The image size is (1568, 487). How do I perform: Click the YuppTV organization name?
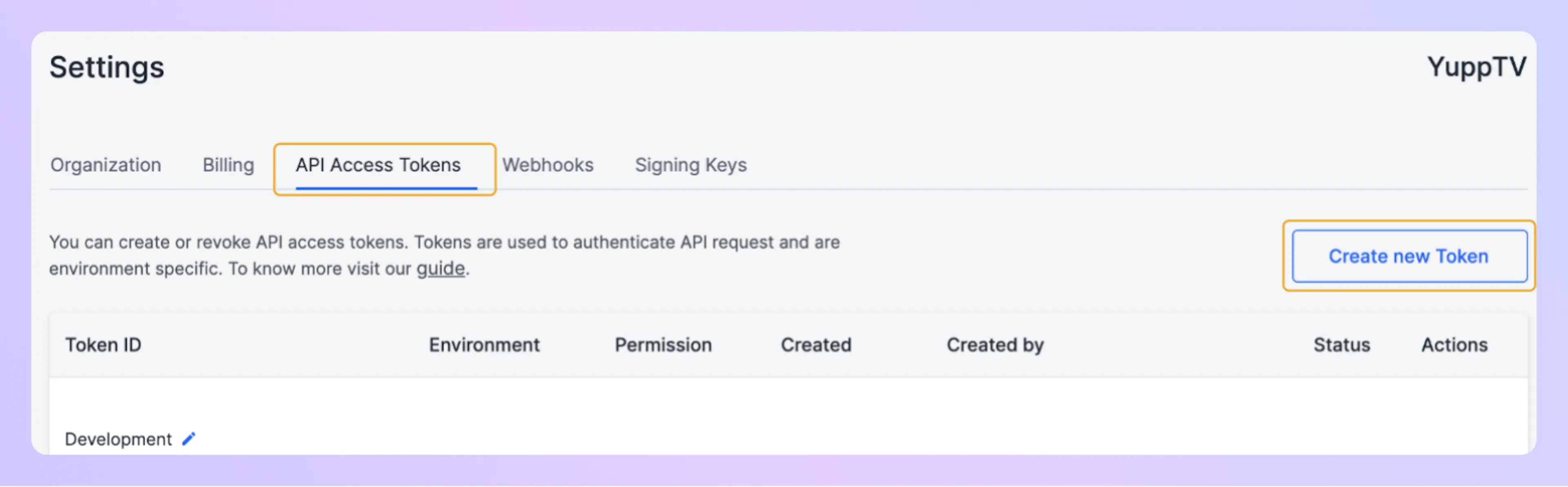(1477, 67)
